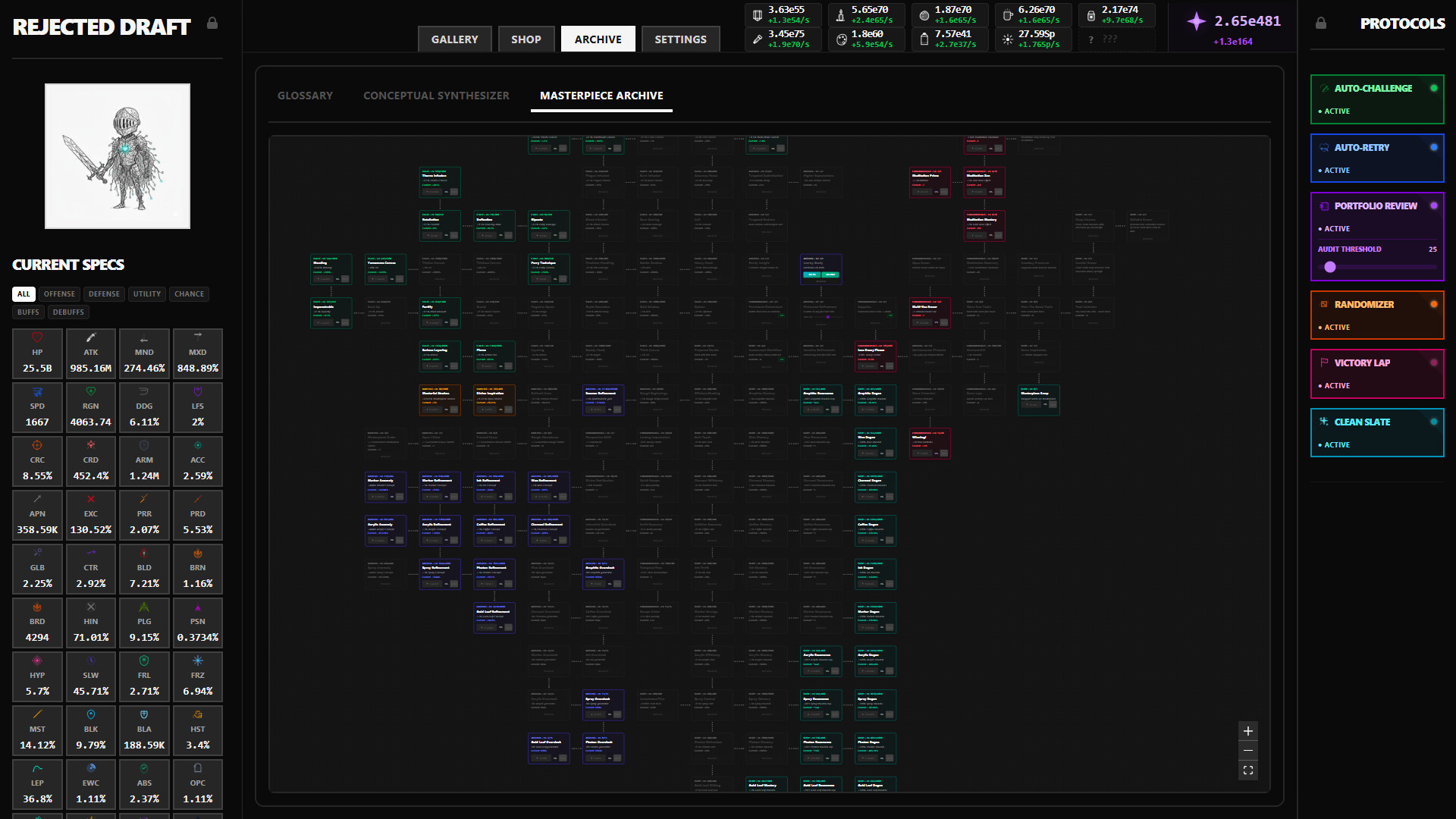This screenshot has width=1456, height=819.
Task: Filter specs by Offense
Action: (x=59, y=294)
